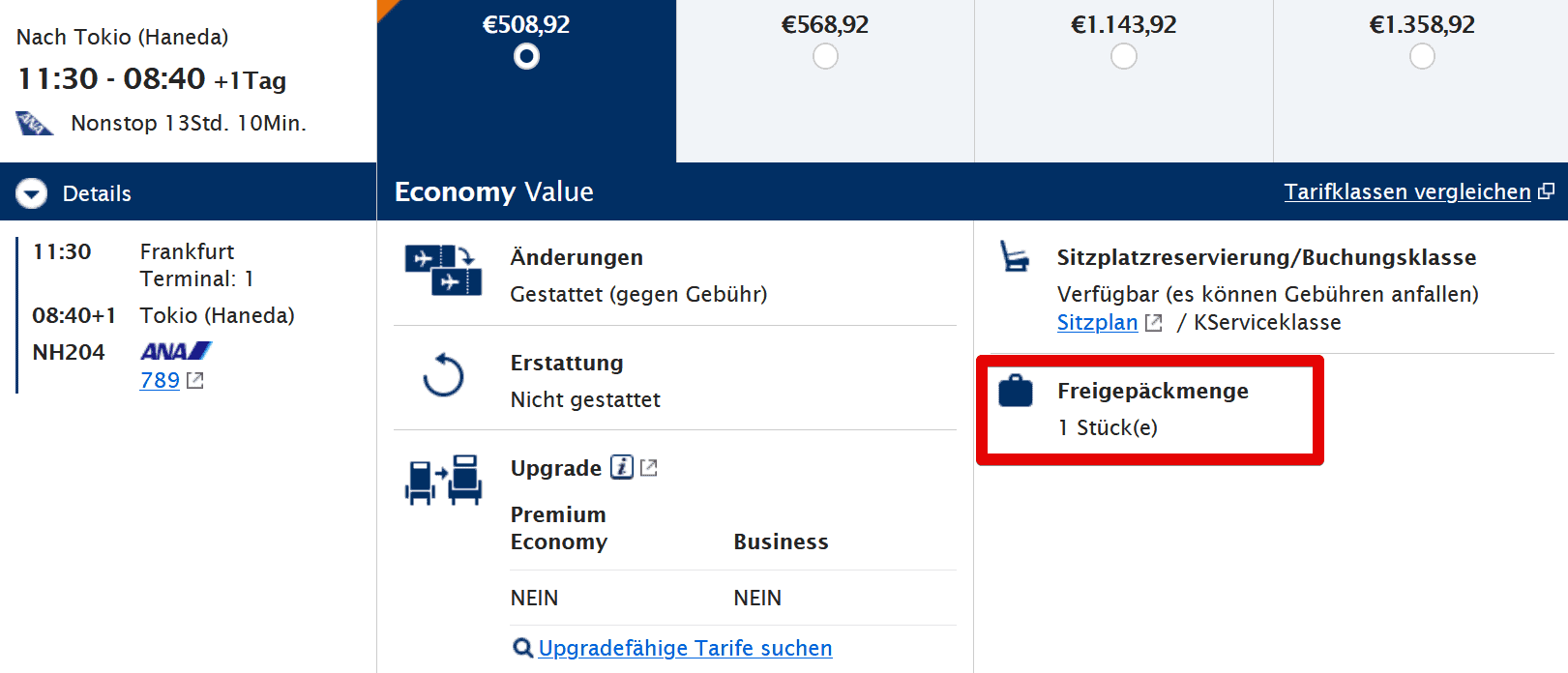The height and width of the screenshot is (673, 1568).
Task: Collapse the Details section arrow
Action: click(x=32, y=193)
